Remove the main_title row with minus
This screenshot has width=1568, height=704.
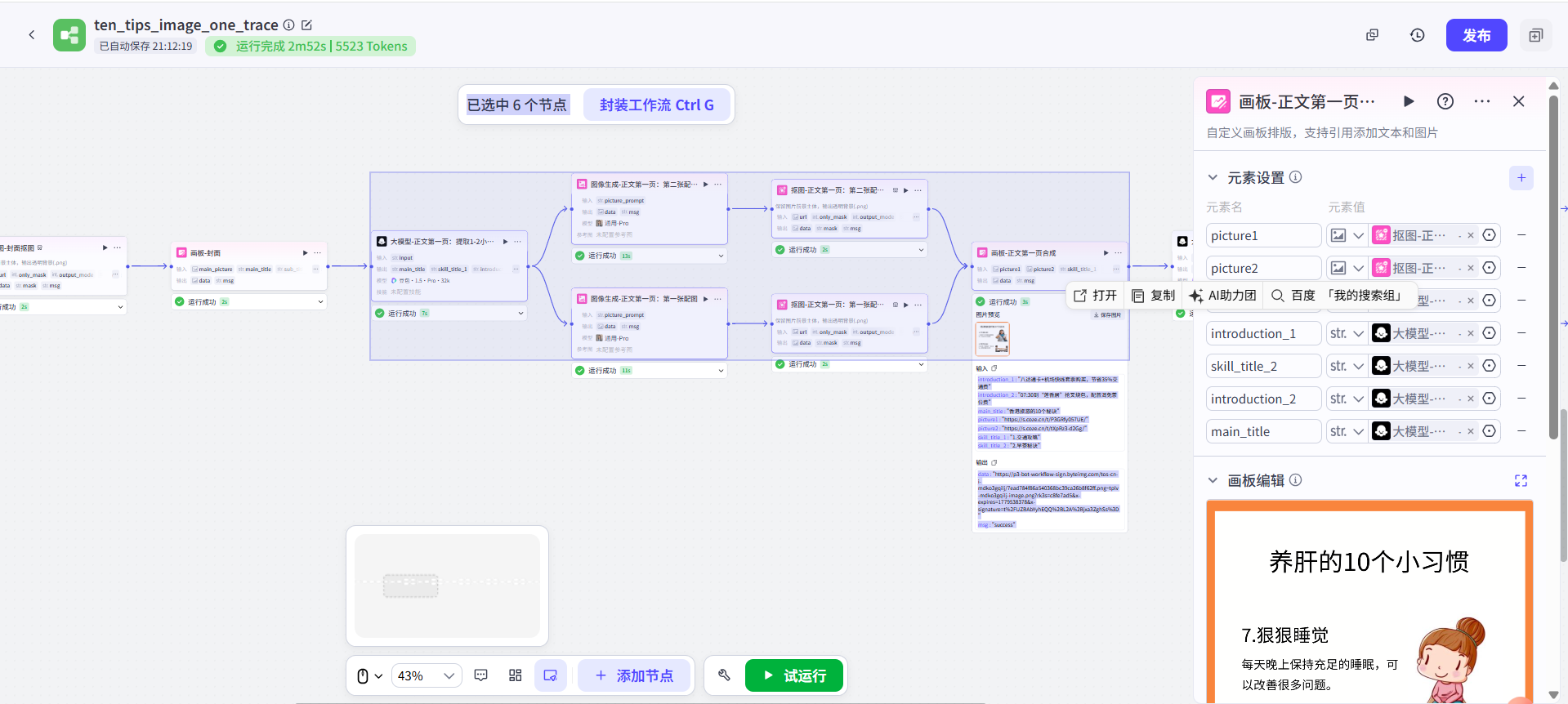[1521, 431]
